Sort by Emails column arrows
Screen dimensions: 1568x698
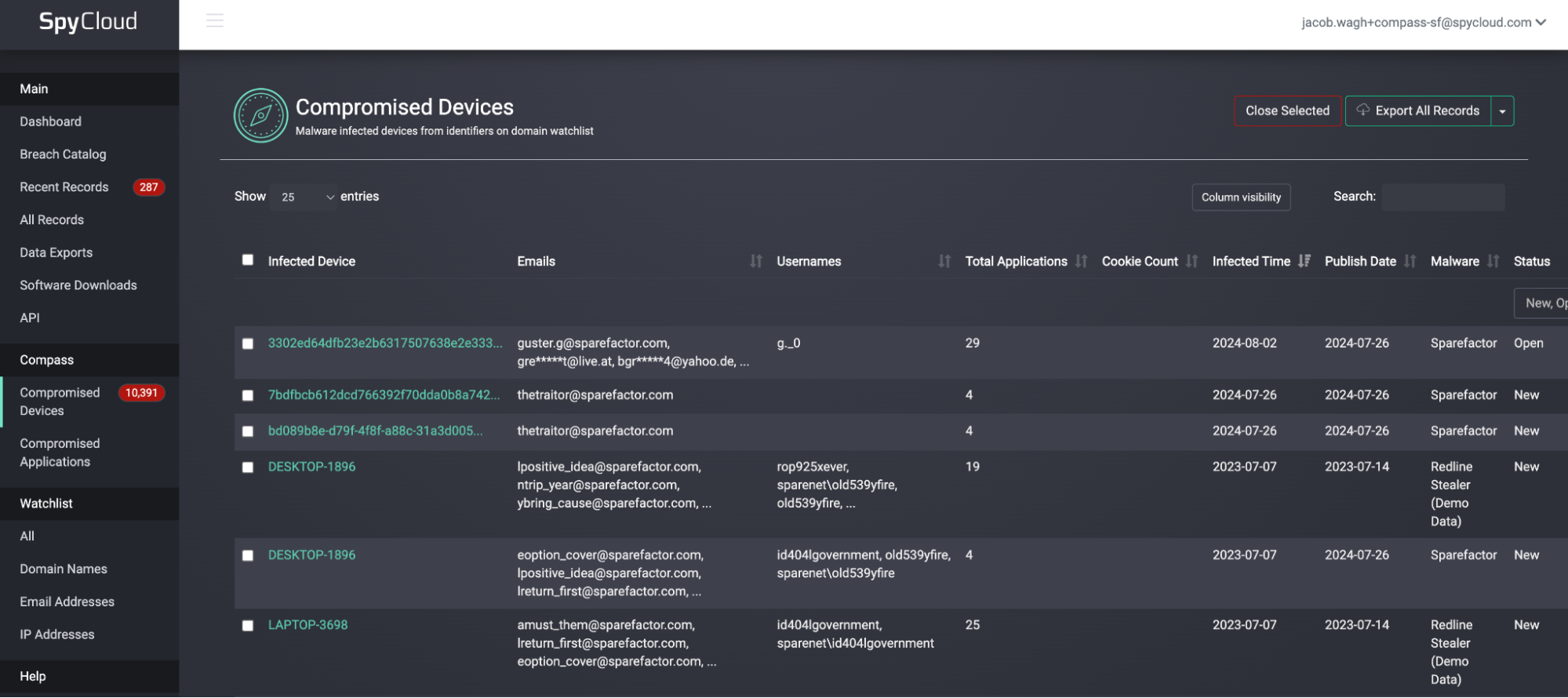(756, 261)
